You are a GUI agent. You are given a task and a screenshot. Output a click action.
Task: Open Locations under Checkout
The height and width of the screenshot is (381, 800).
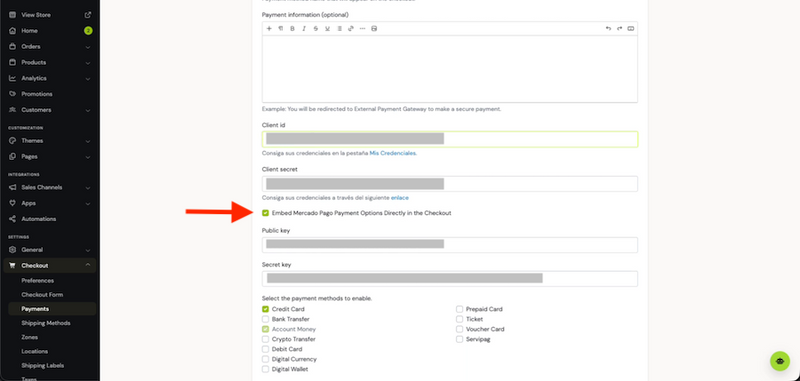coord(35,351)
